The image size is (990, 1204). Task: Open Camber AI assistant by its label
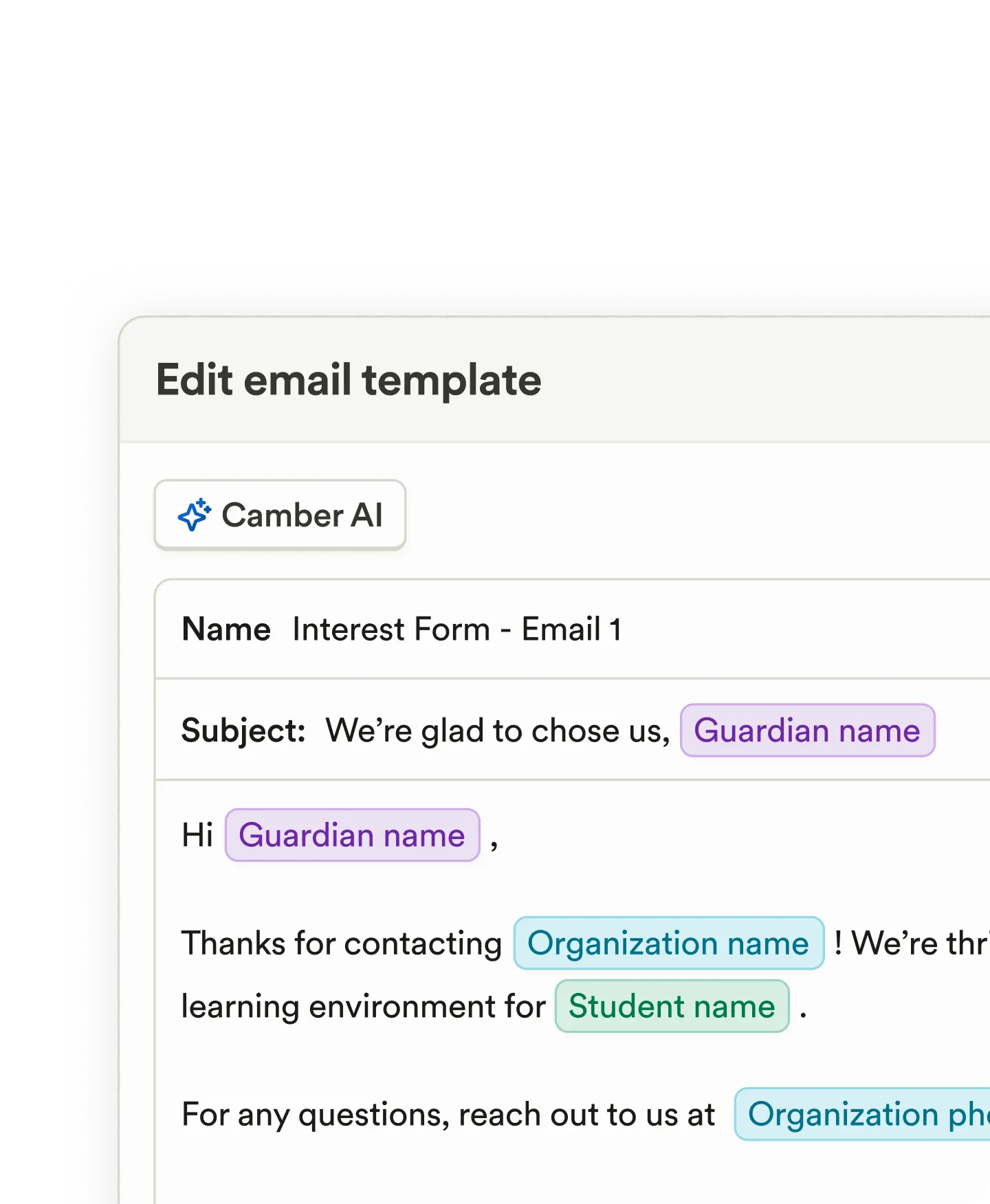[x=302, y=515]
